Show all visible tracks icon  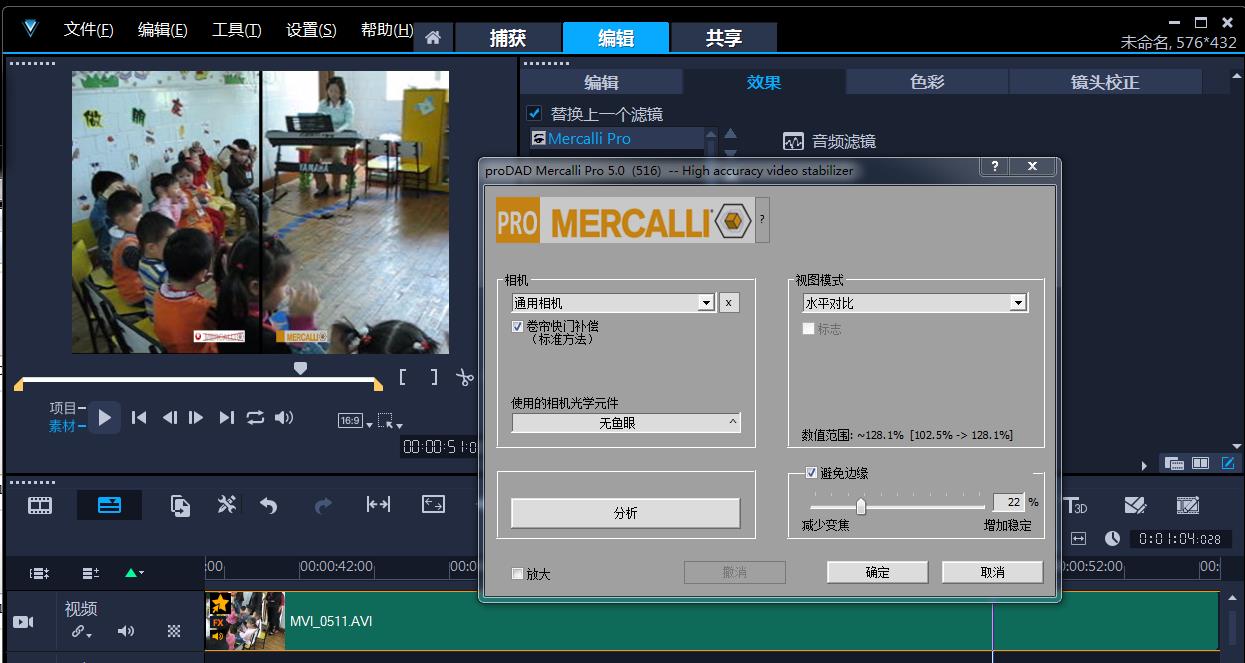(39, 573)
